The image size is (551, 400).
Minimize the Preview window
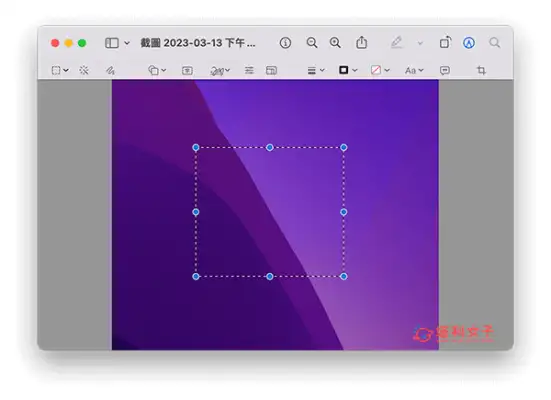point(69,43)
